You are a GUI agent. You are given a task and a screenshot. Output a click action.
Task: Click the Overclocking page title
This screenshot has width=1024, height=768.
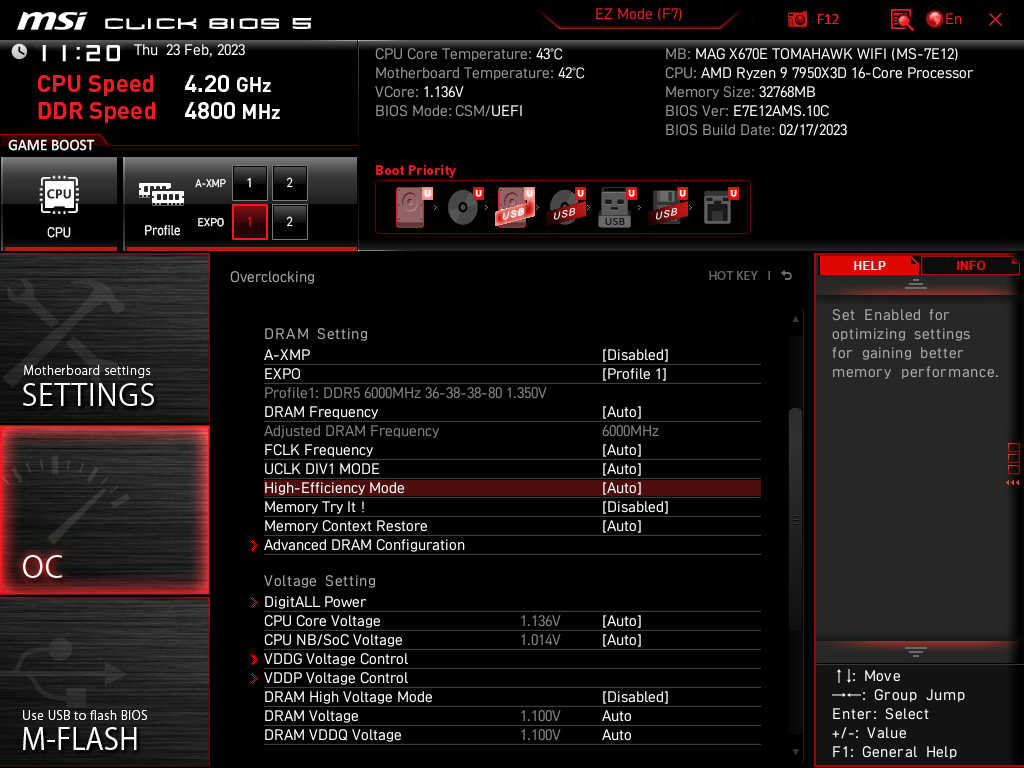coord(272,276)
